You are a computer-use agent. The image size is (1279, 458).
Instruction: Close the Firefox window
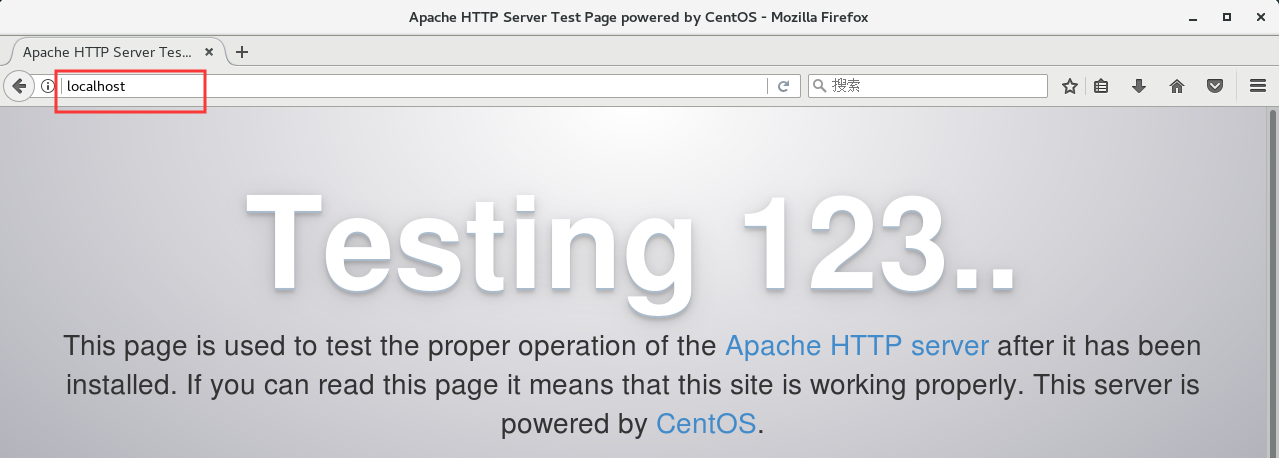click(x=1260, y=17)
